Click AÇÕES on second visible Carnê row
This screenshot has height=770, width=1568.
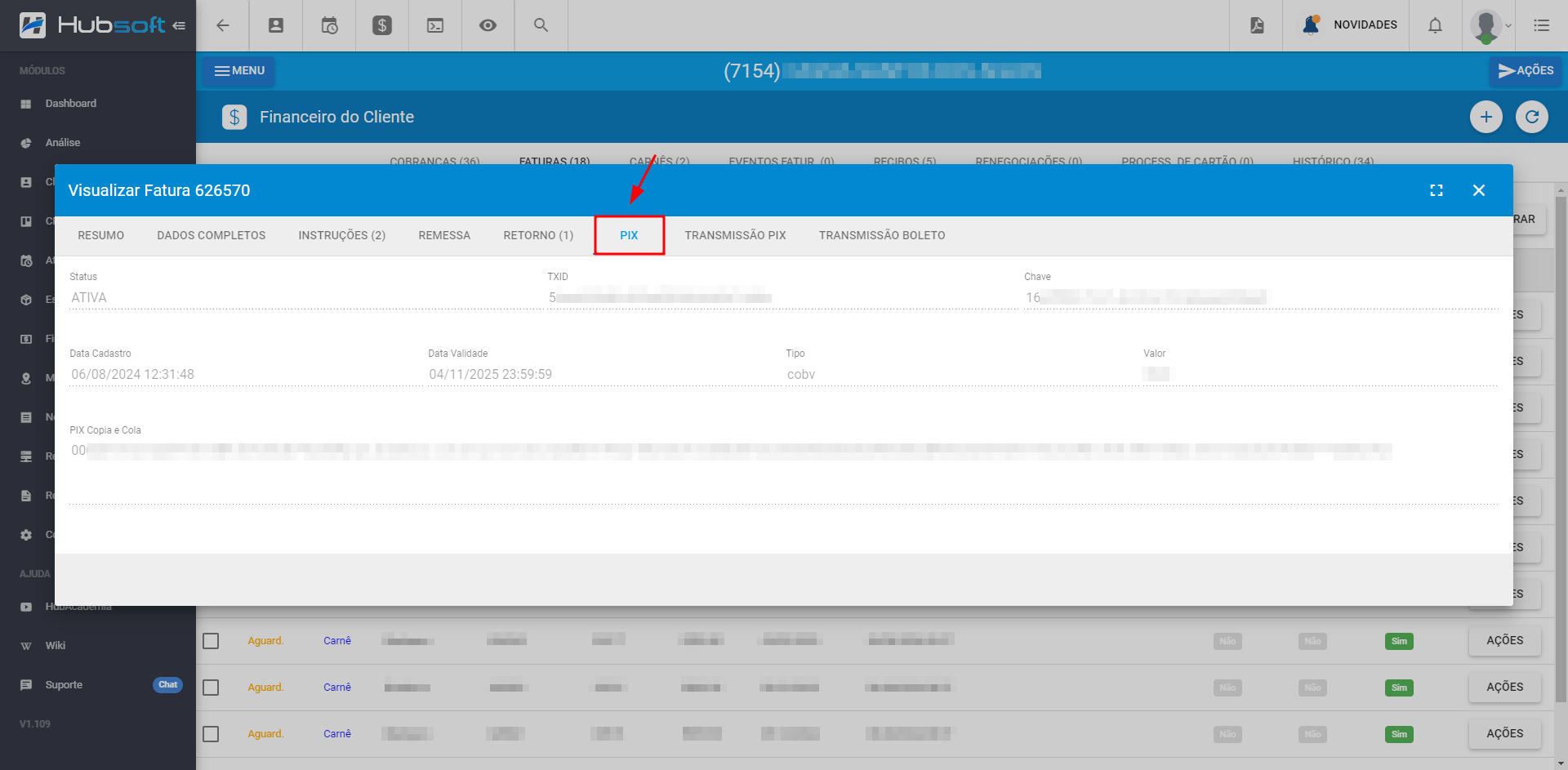(1504, 688)
